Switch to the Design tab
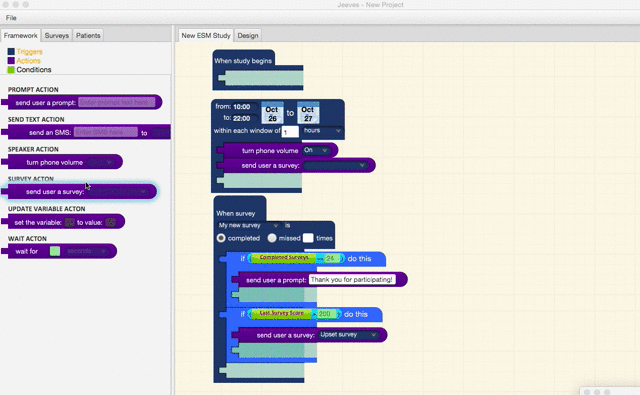This screenshot has width=640, height=395. pos(248,36)
